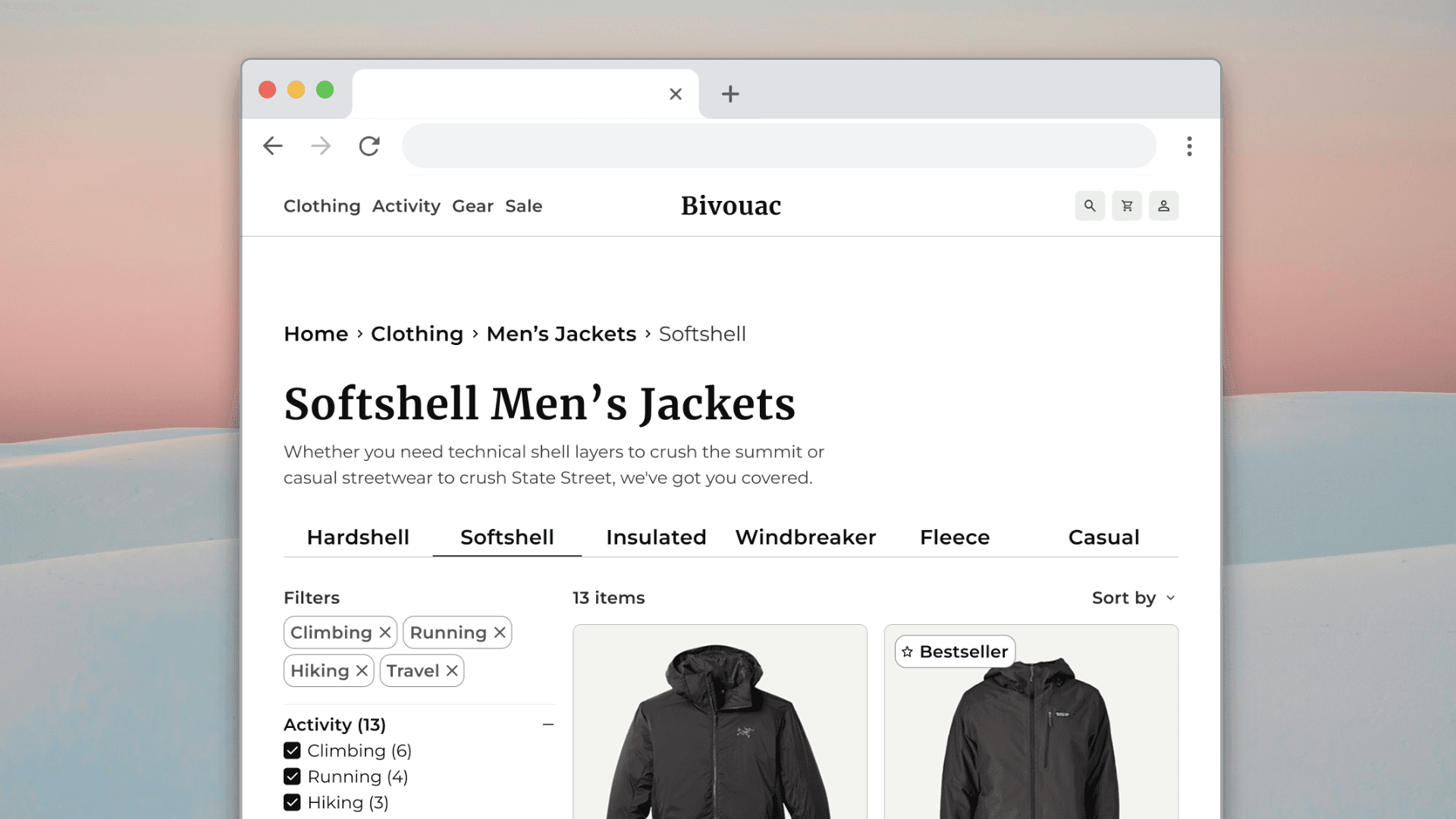Uncheck the Running activity filter
The height and width of the screenshot is (819, 1456).
point(293,776)
